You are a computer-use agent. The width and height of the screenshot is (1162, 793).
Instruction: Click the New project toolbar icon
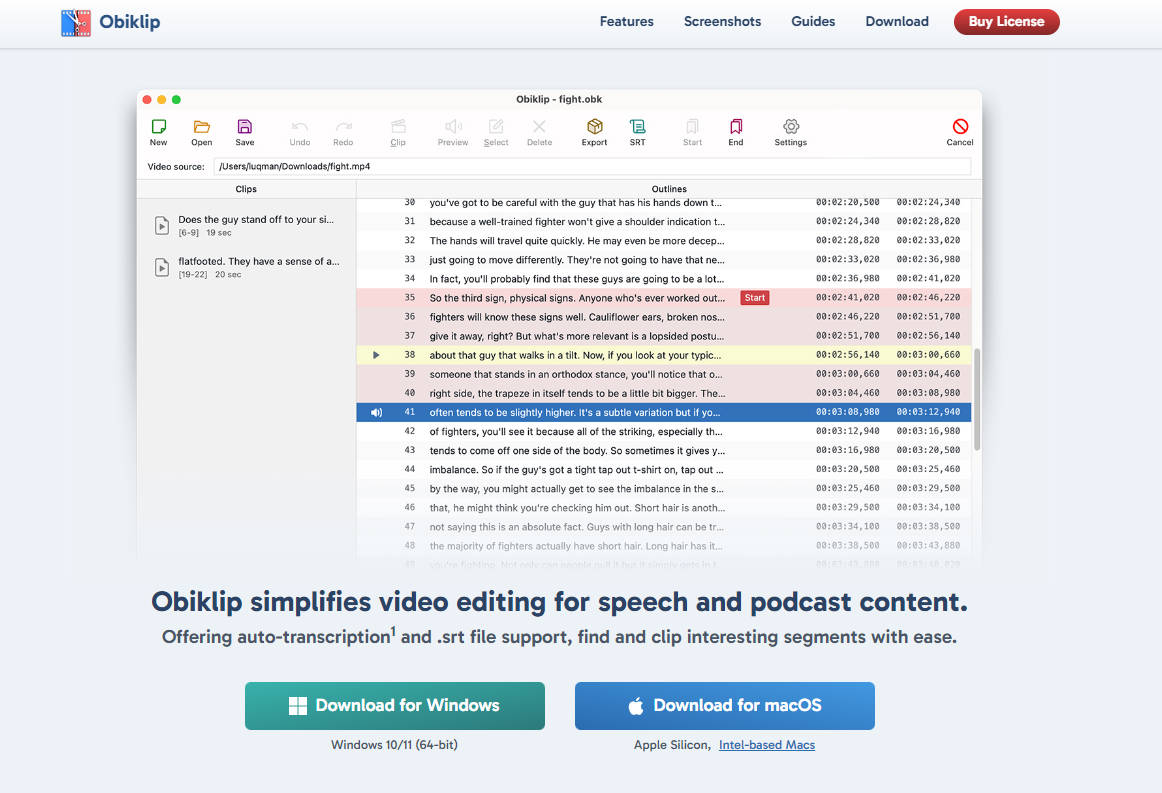pos(158,127)
